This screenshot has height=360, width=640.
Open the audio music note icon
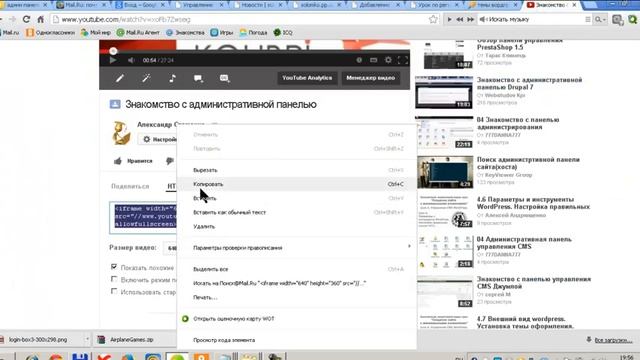(172, 78)
